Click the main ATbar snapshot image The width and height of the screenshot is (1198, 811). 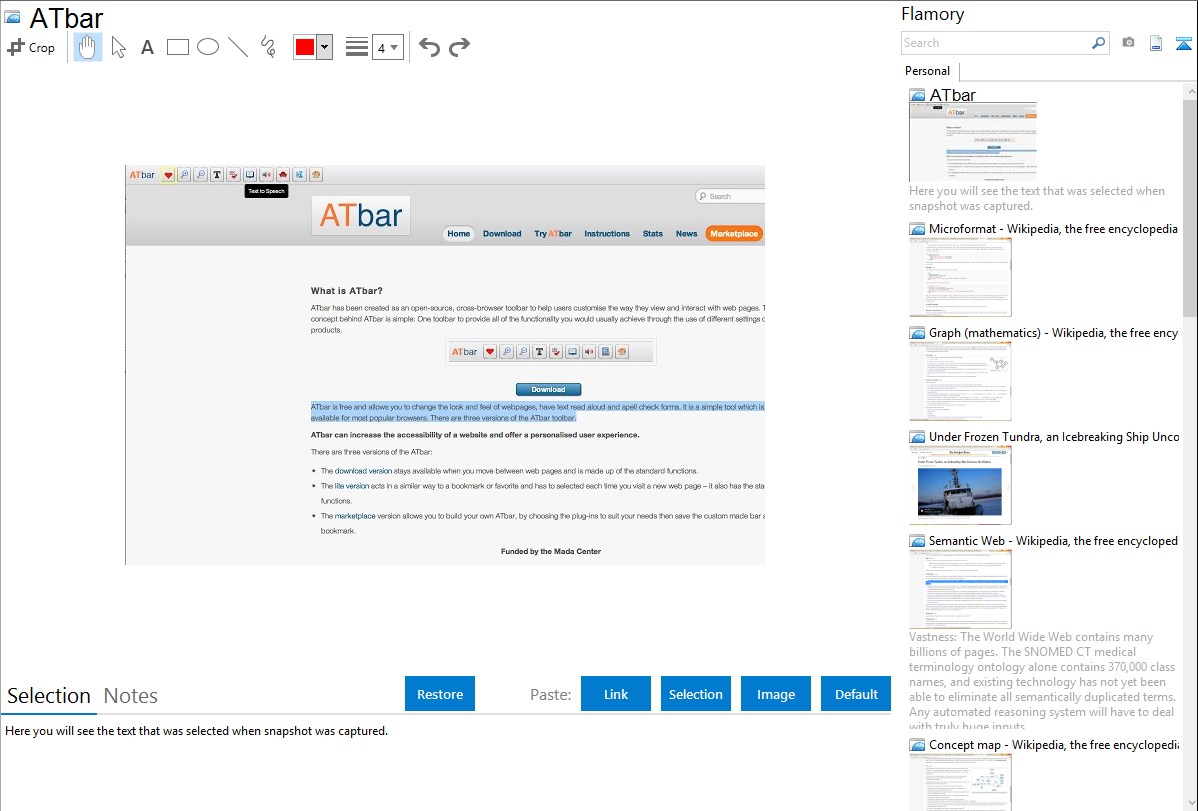coord(445,365)
